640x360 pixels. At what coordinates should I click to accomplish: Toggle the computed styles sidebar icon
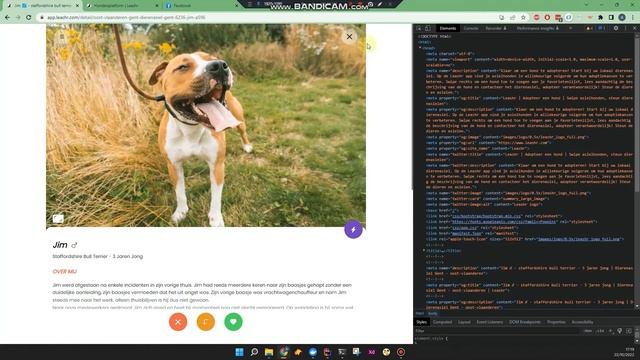(x=629, y=331)
